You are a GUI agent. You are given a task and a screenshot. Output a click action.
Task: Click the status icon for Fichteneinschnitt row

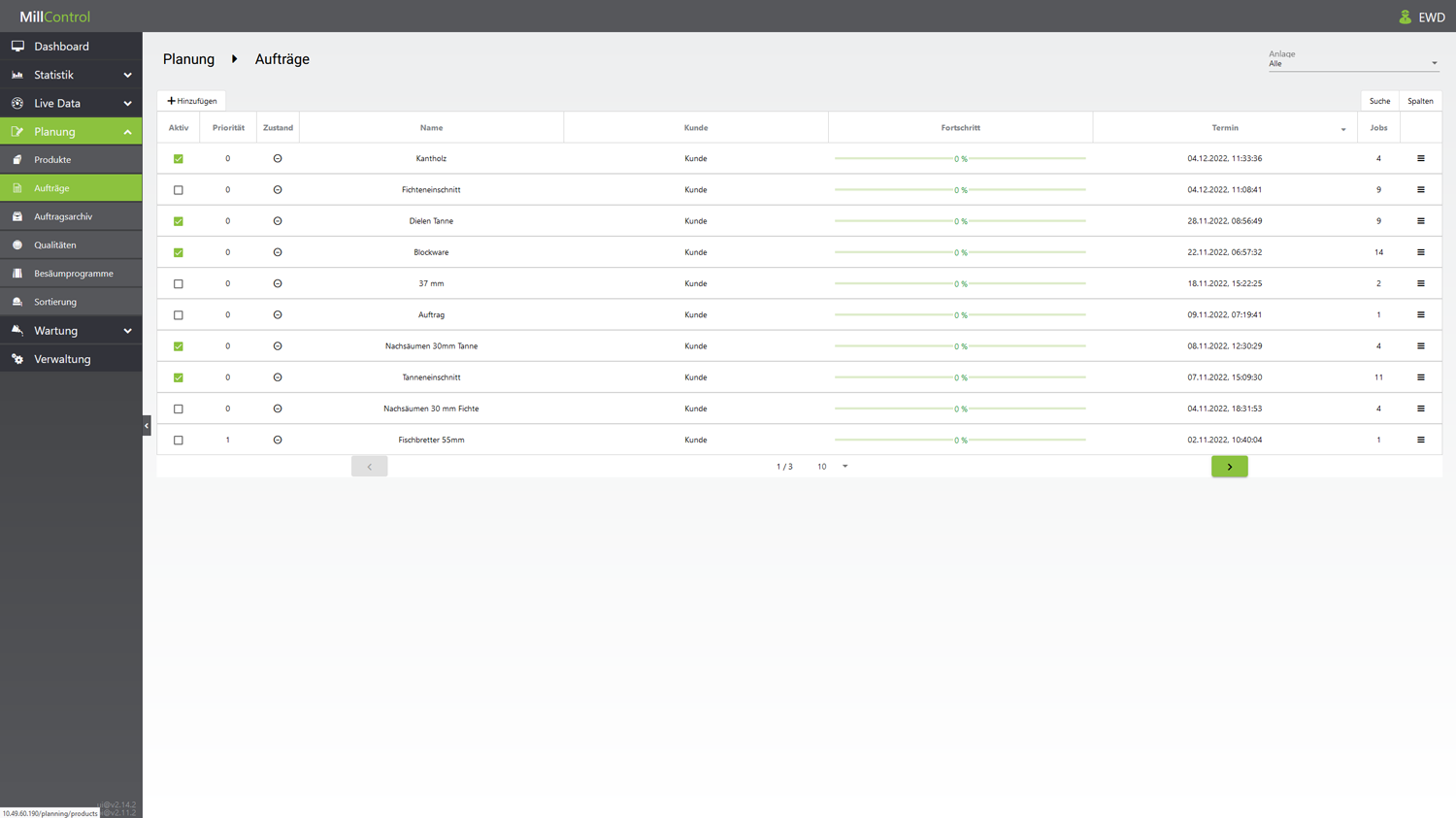point(278,190)
